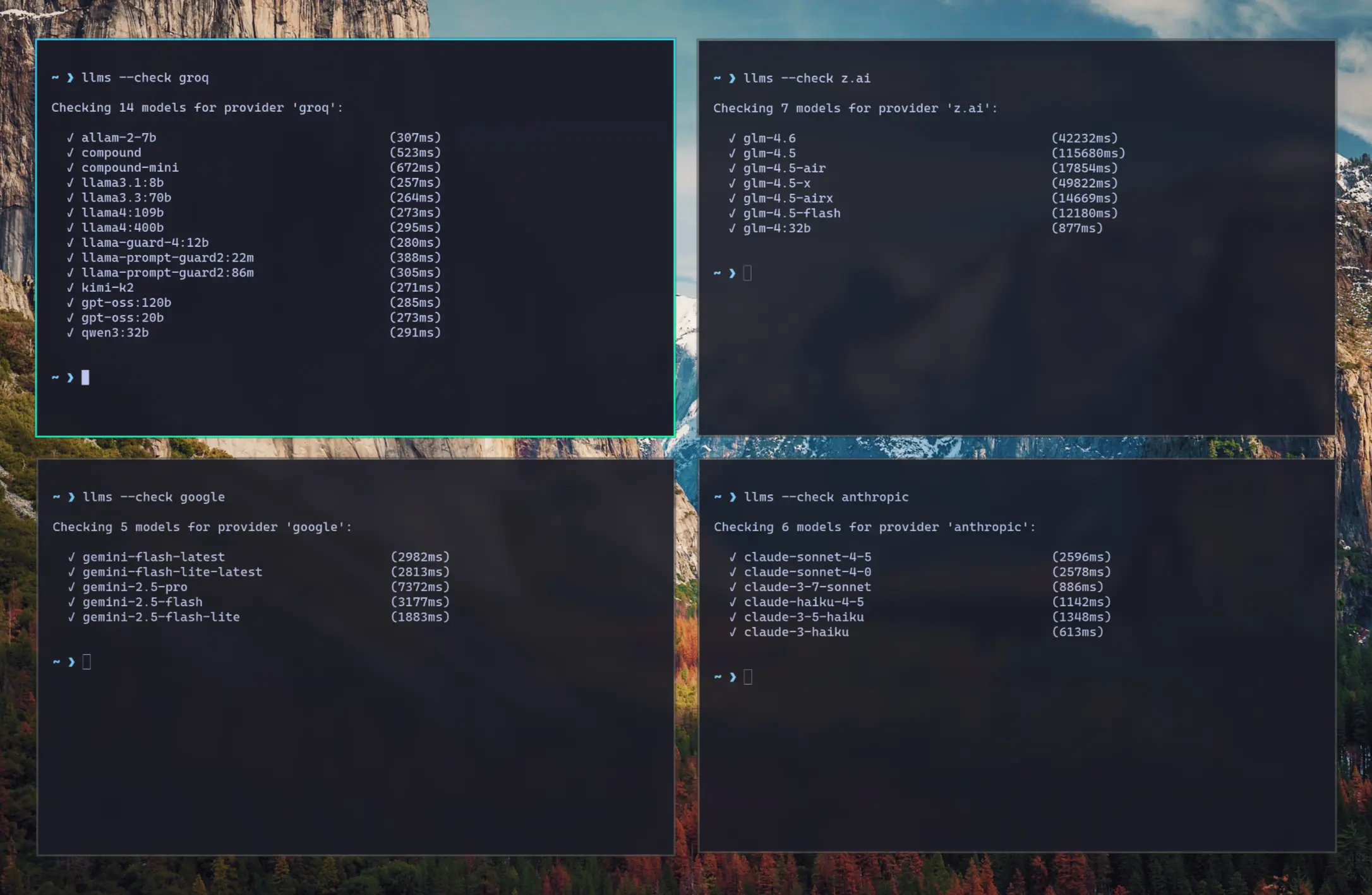Click the line reading Checking 7 models for z.ai

point(855,107)
